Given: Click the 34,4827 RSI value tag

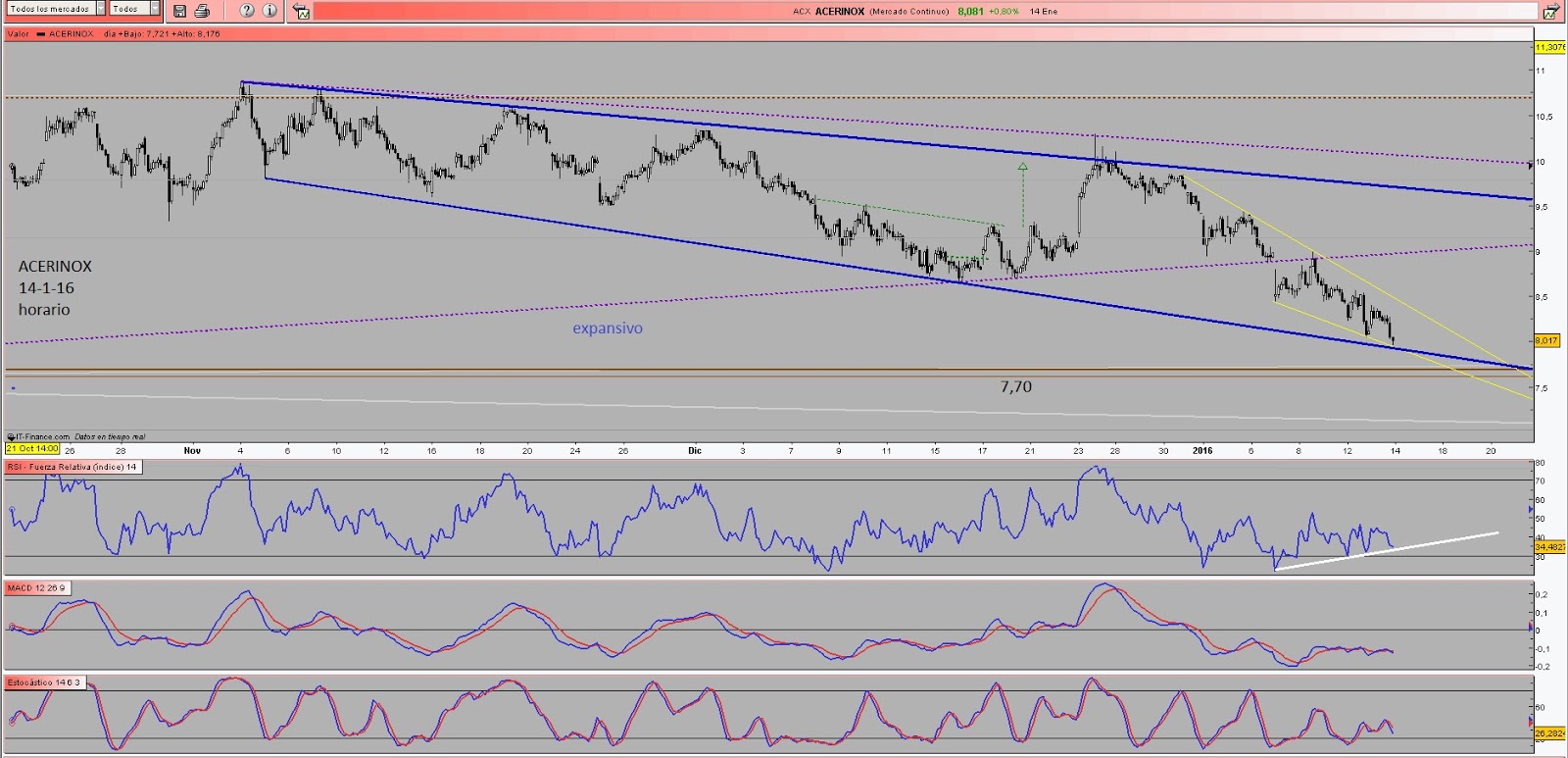Looking at the screenshot, I should pos(1550,547).
